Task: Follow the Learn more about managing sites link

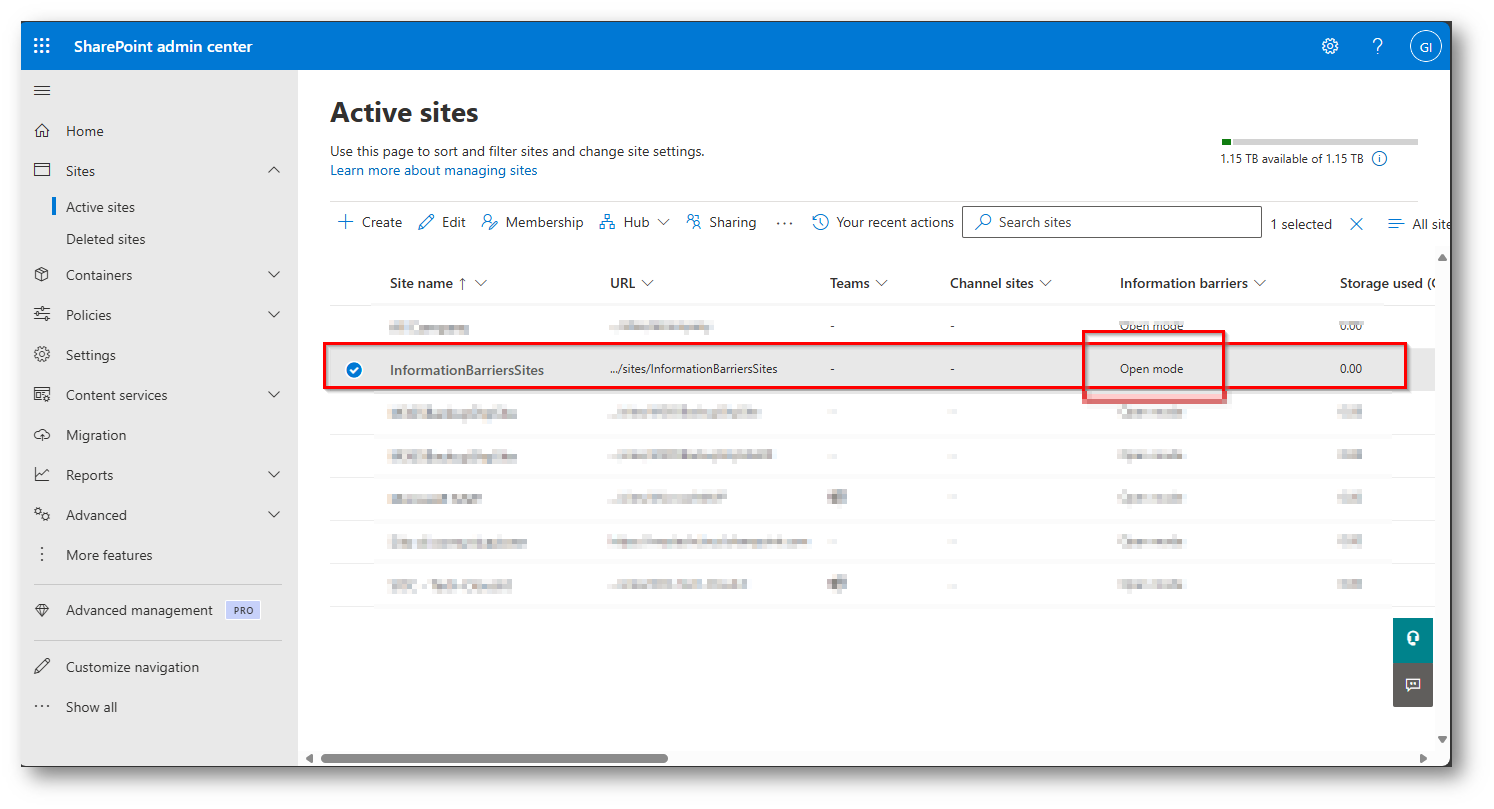Action: coord(434,170)
